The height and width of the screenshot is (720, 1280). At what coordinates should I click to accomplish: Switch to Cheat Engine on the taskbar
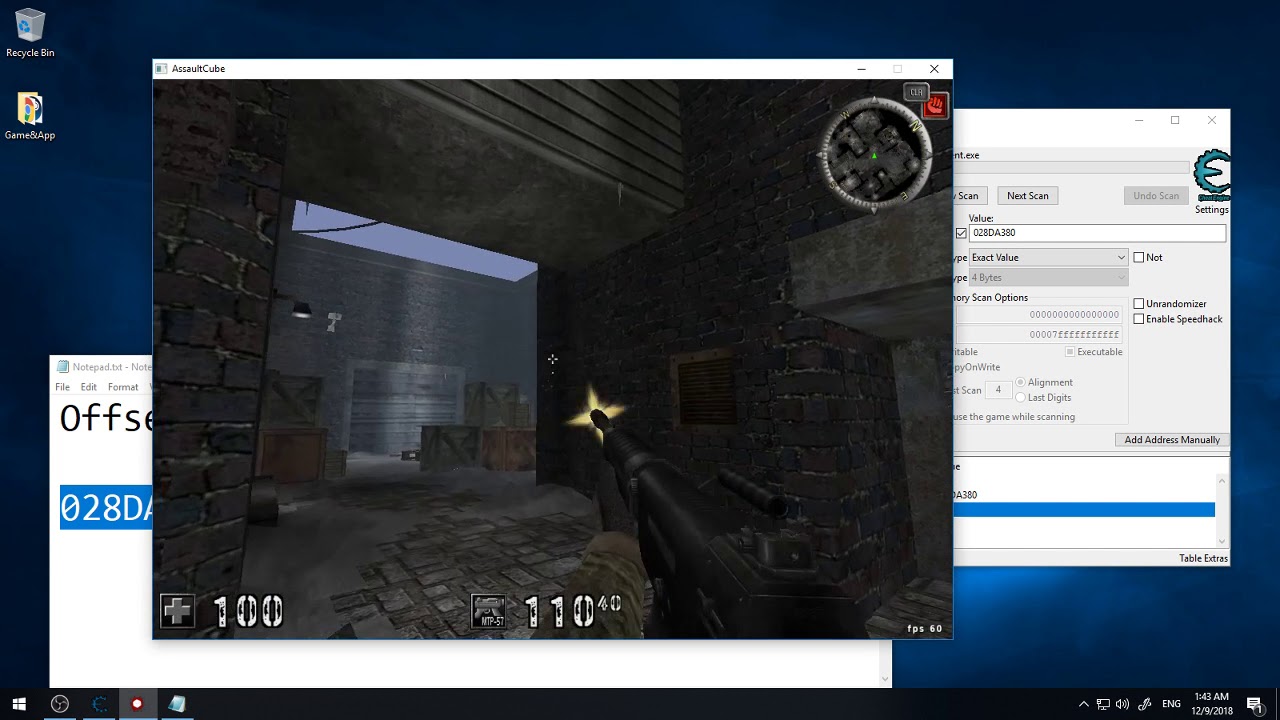[99, 704]
